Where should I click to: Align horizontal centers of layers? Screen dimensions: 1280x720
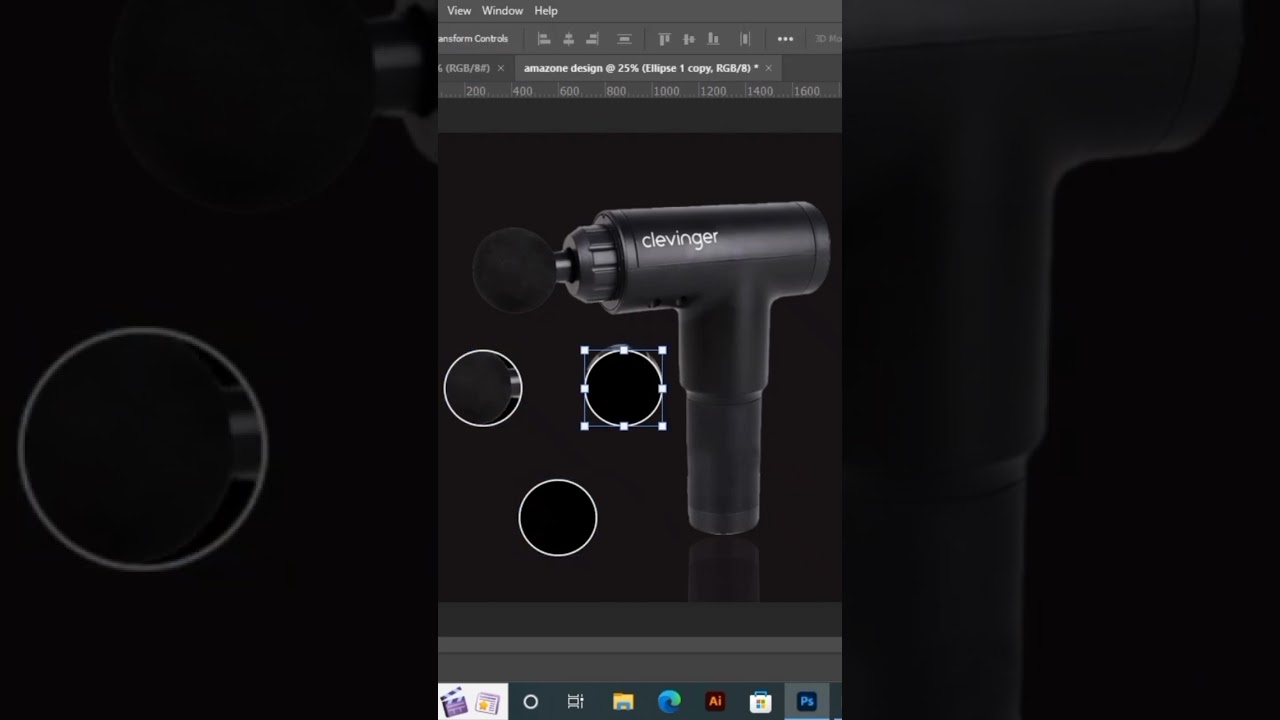click(x=568, y=39)
